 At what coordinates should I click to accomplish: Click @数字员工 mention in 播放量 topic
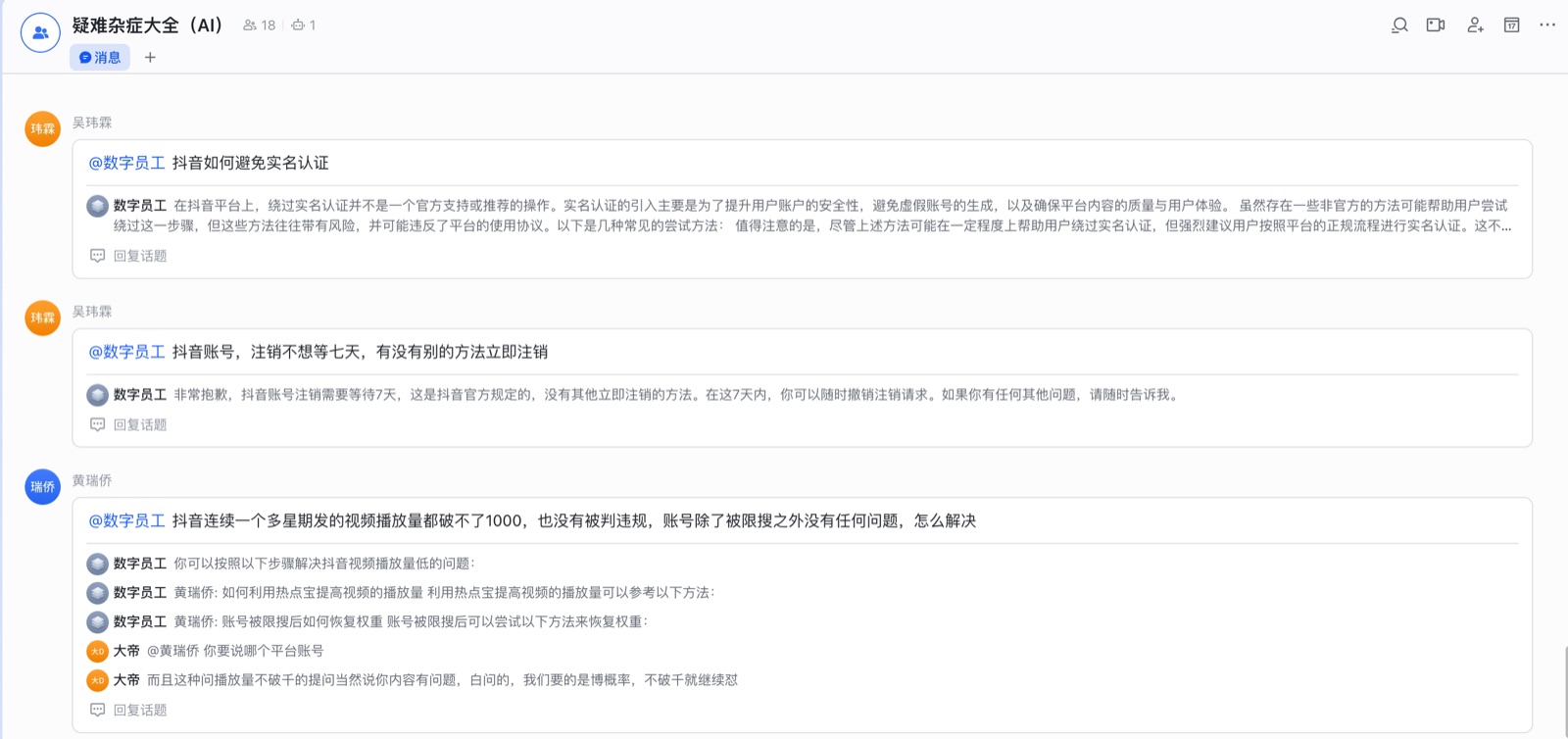[127, 521]
